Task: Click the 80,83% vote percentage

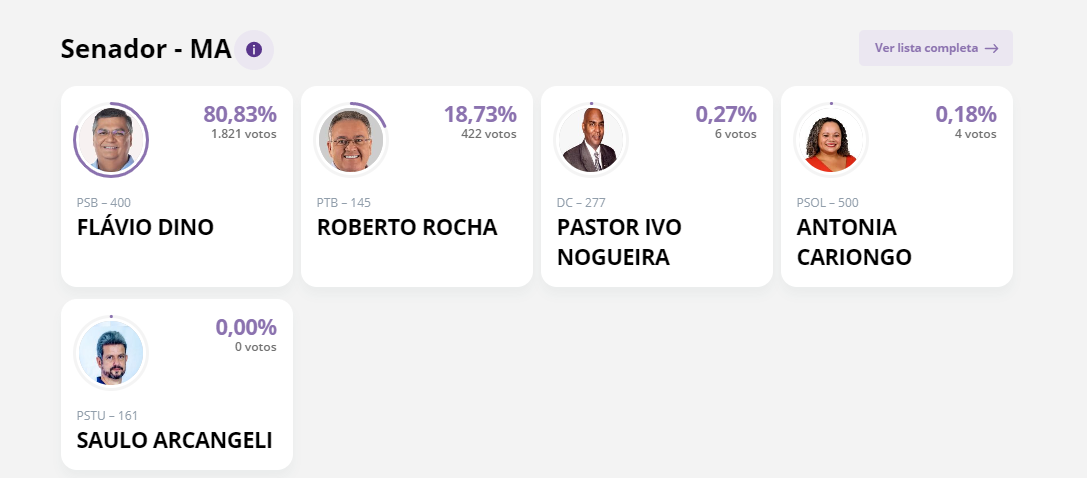Action: click(240, 114)
